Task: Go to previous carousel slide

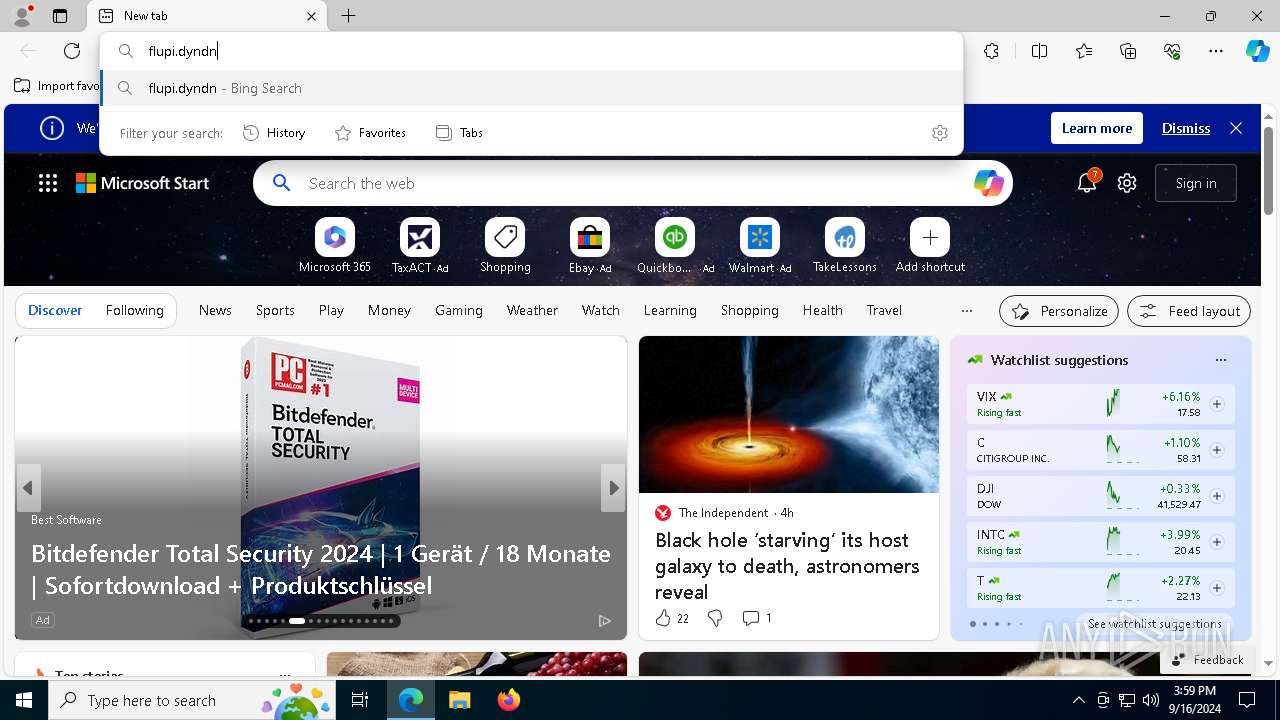Action: pyautogui.click(x=28, y=488)
